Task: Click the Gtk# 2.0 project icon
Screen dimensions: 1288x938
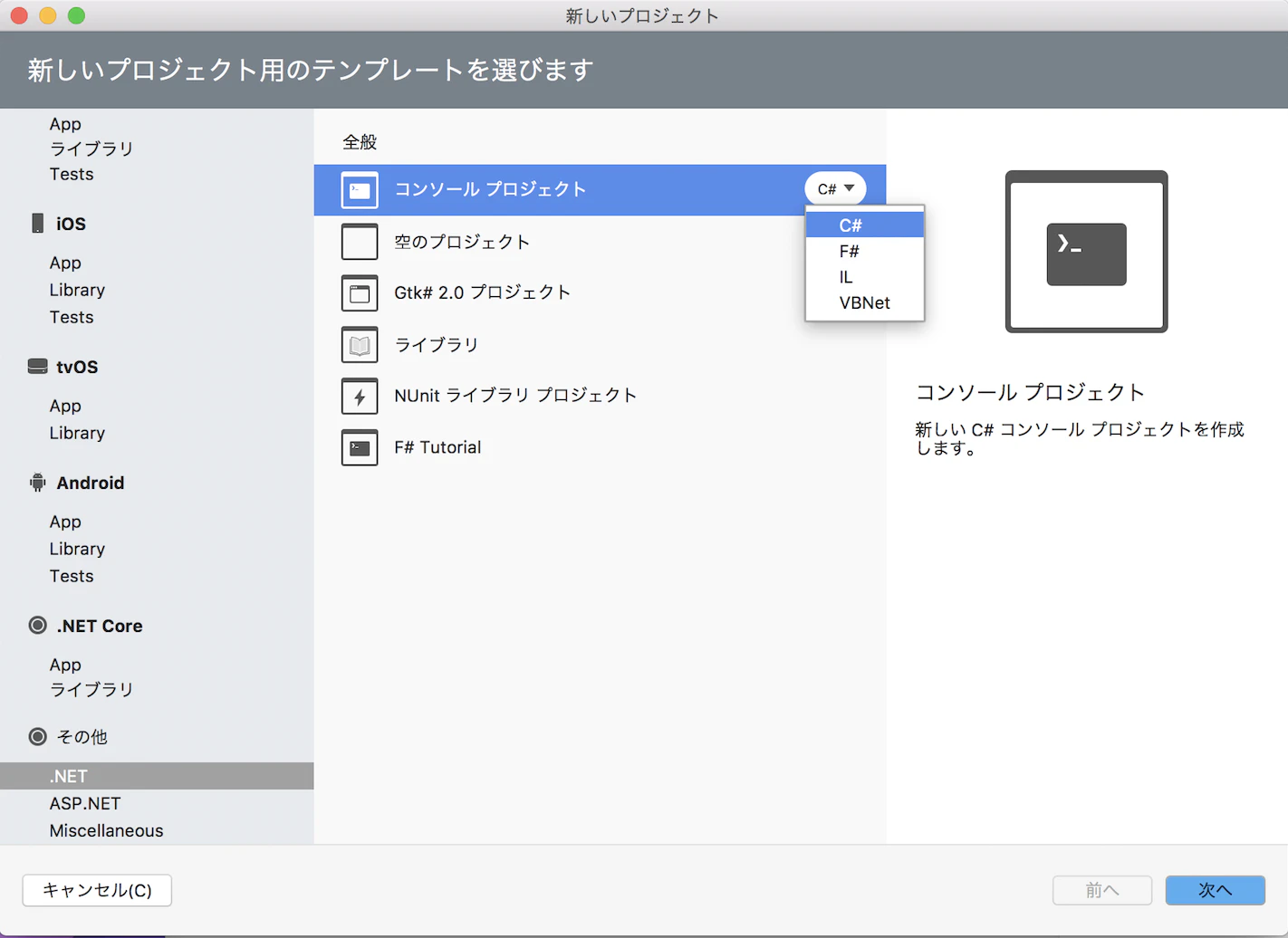Action: [360, 293]
